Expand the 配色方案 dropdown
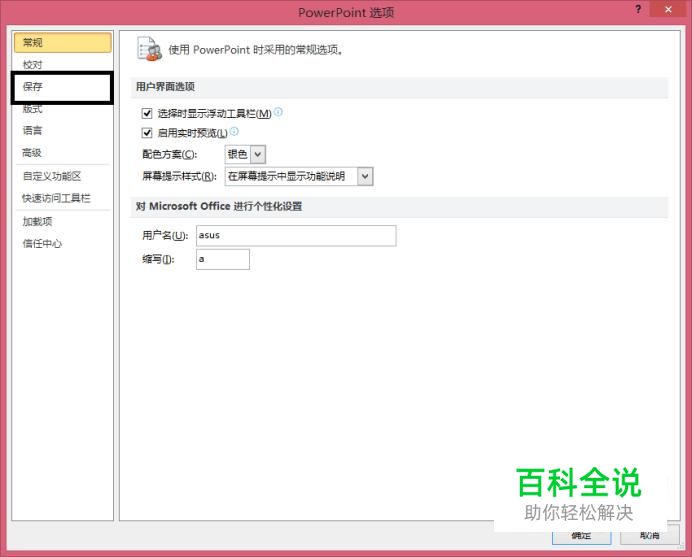Image resolution: width=692 pixels, height=557 pixels. tap(258, 154)
